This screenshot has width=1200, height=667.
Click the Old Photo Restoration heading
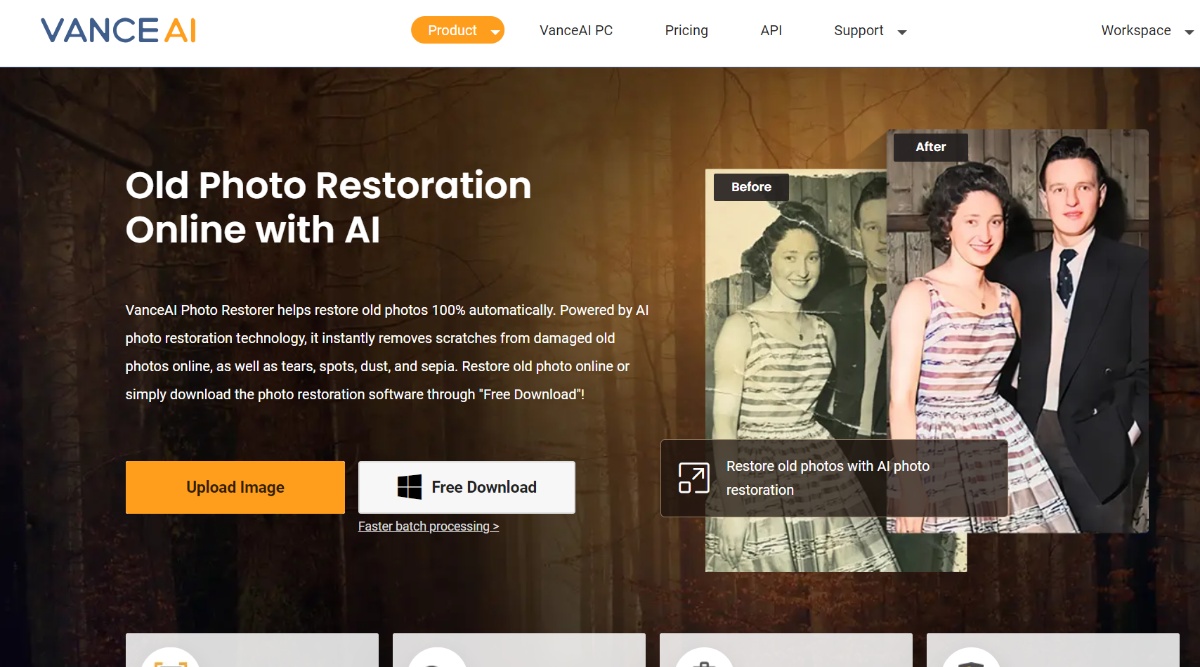(x=328, y=207)
